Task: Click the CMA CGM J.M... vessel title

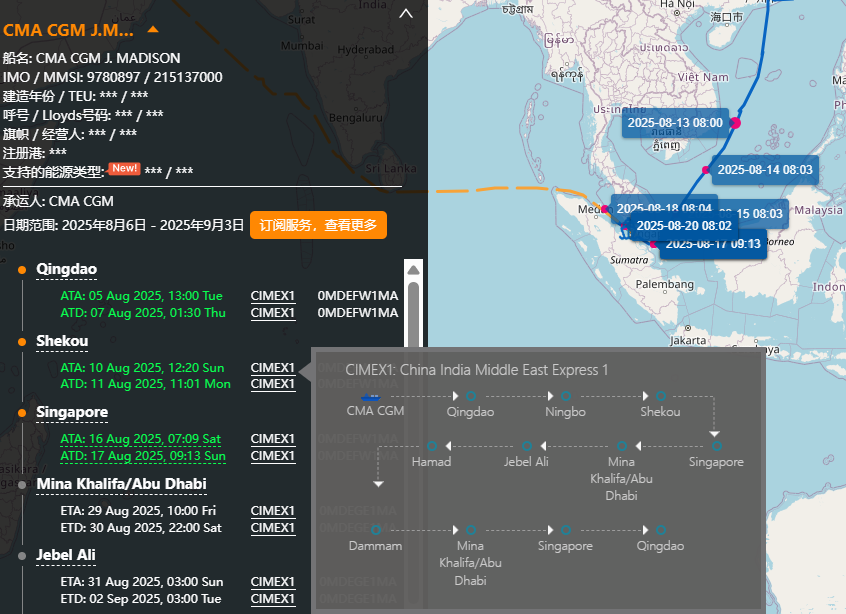Action: [x=68, y=30]
